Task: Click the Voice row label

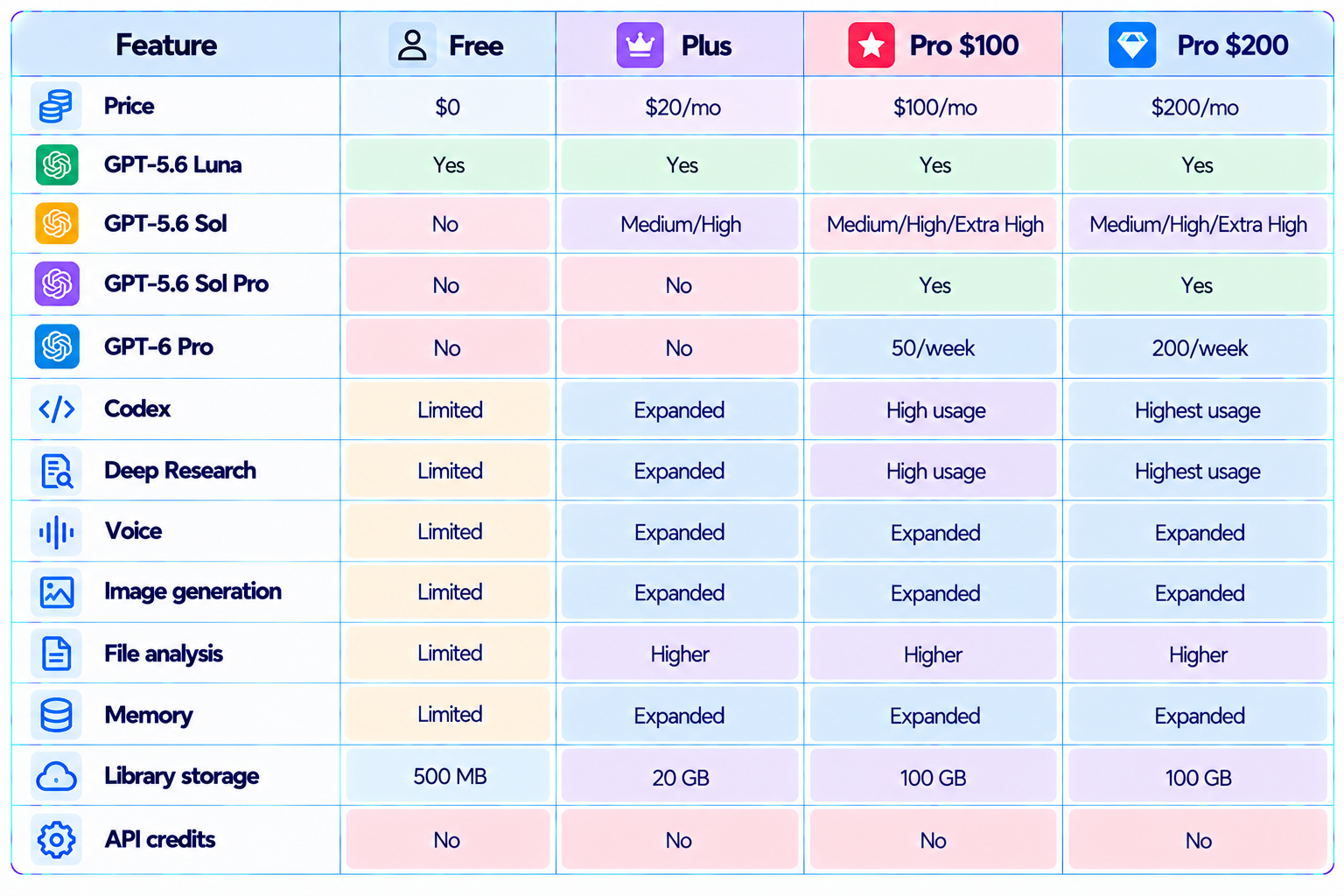Action: (133, 531)
